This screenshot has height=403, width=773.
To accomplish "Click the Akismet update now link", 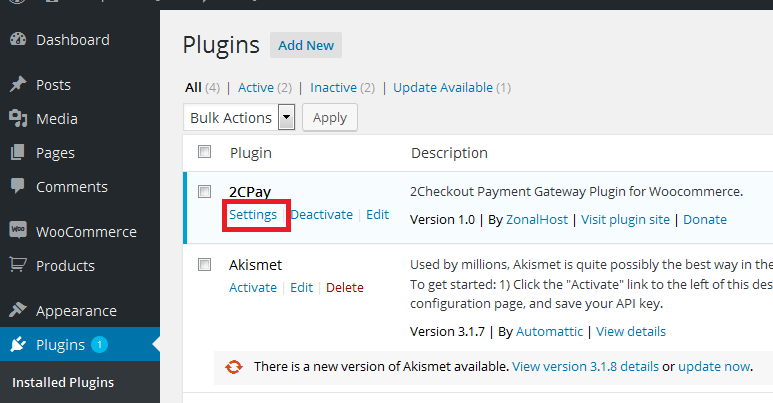I will click(x=714, y=366).
